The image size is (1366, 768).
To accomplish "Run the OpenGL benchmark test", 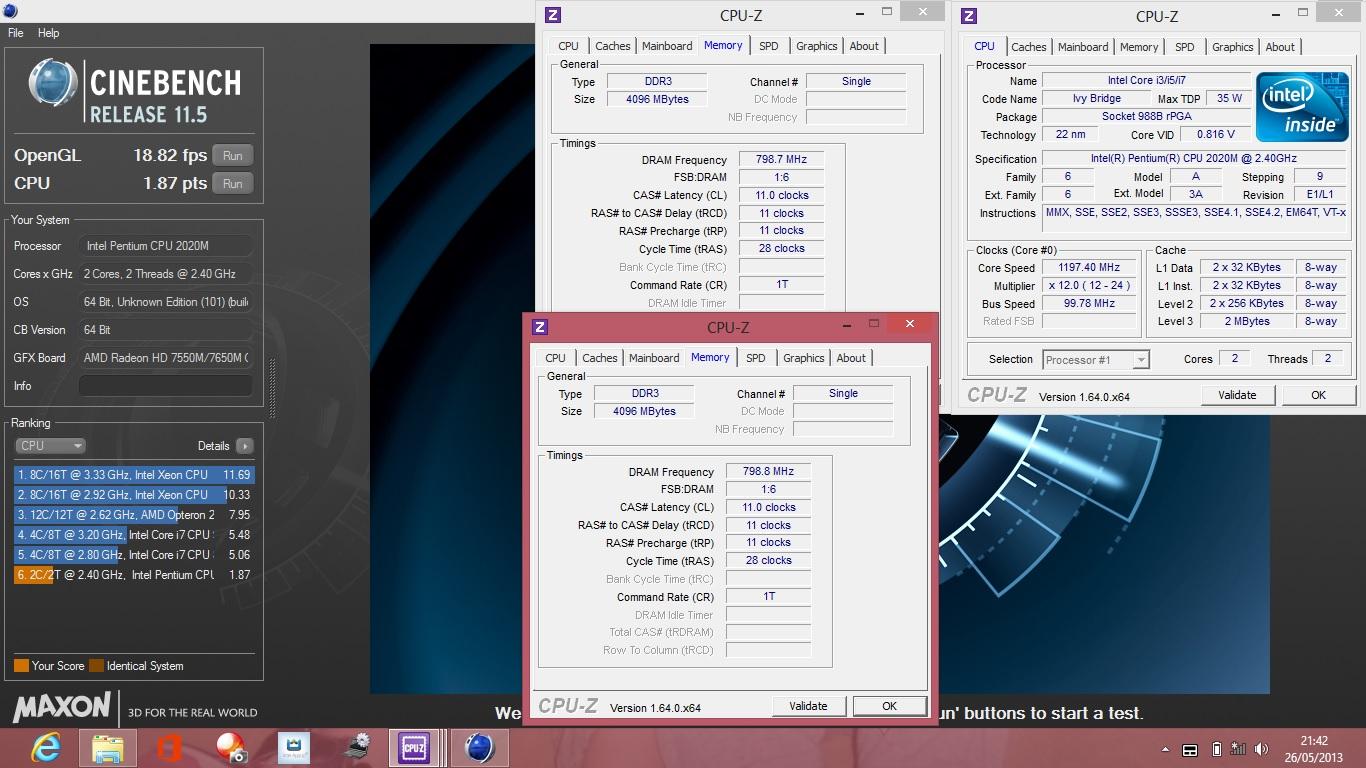I will point(233,156).
